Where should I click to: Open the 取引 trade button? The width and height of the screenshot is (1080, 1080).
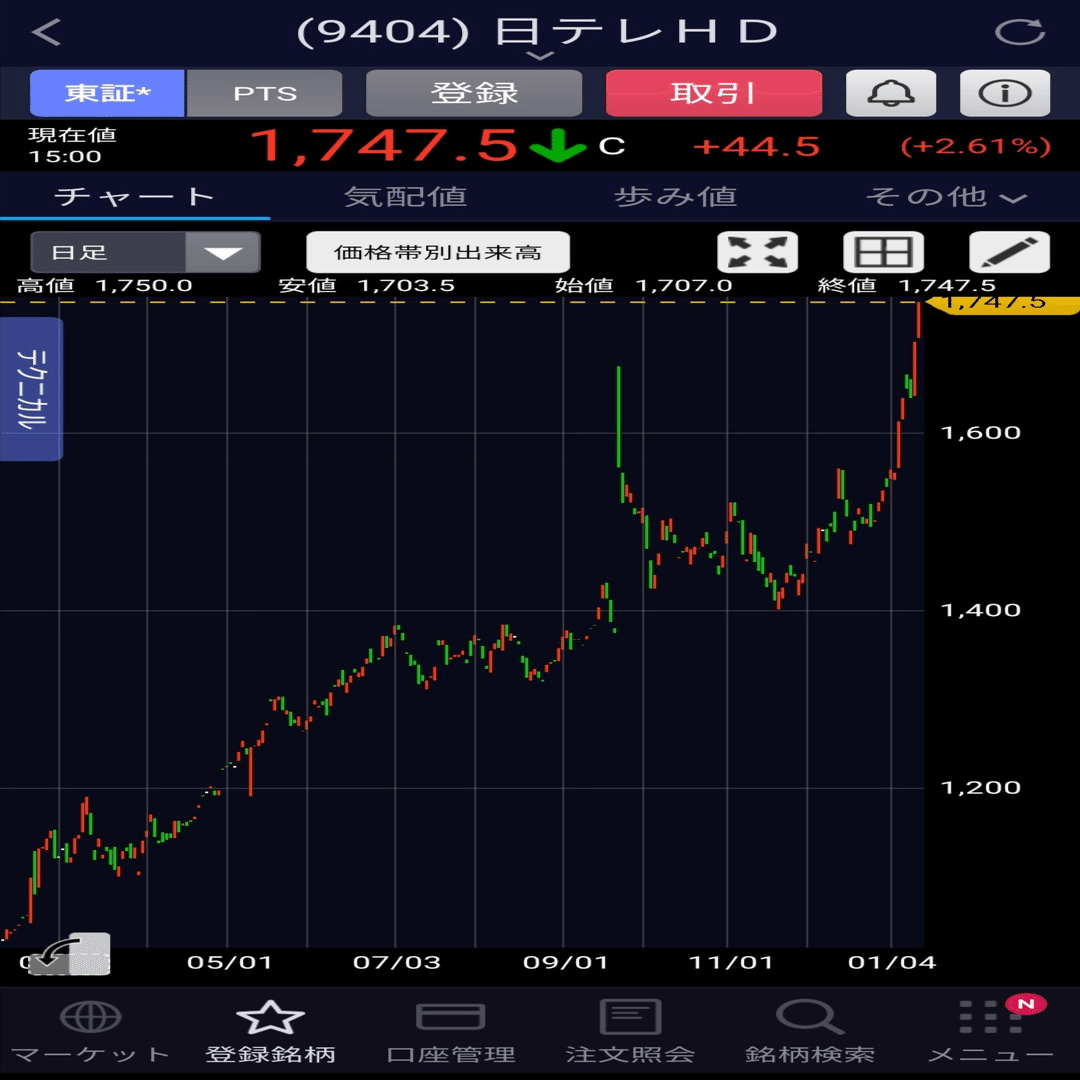714,92
